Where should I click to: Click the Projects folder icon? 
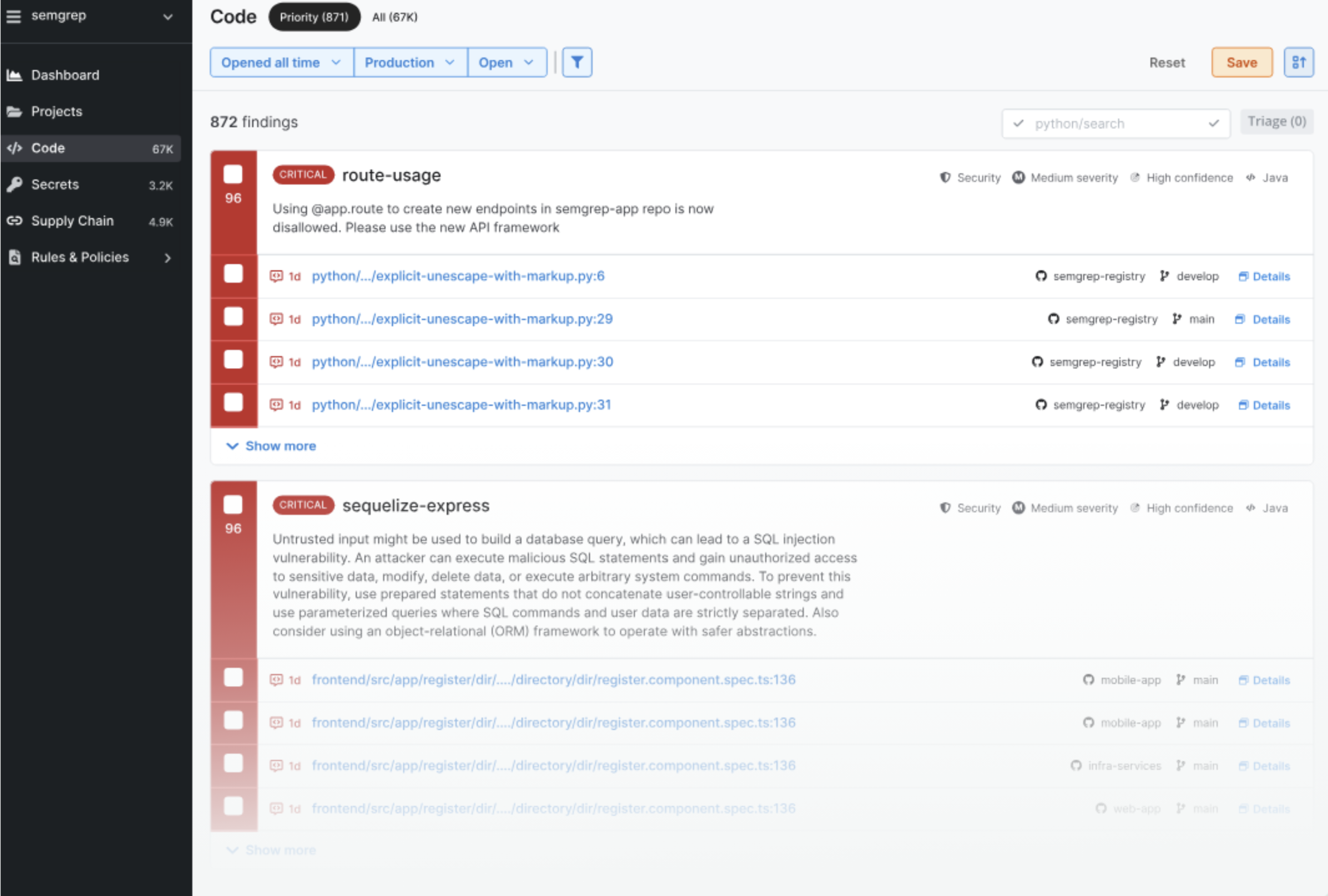click(x=14, y=112)
